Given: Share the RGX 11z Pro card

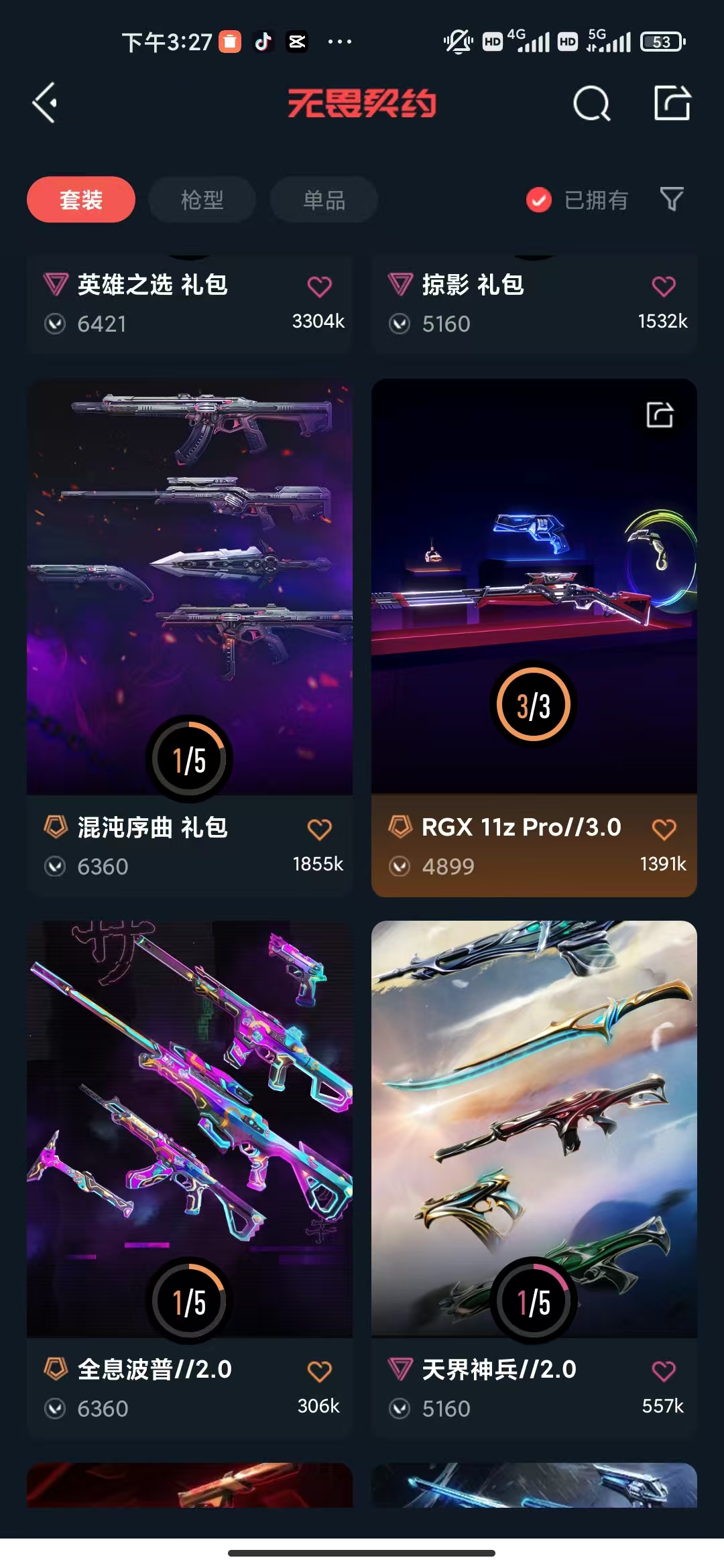Looking at the screenshot, I should pos(660,415).
